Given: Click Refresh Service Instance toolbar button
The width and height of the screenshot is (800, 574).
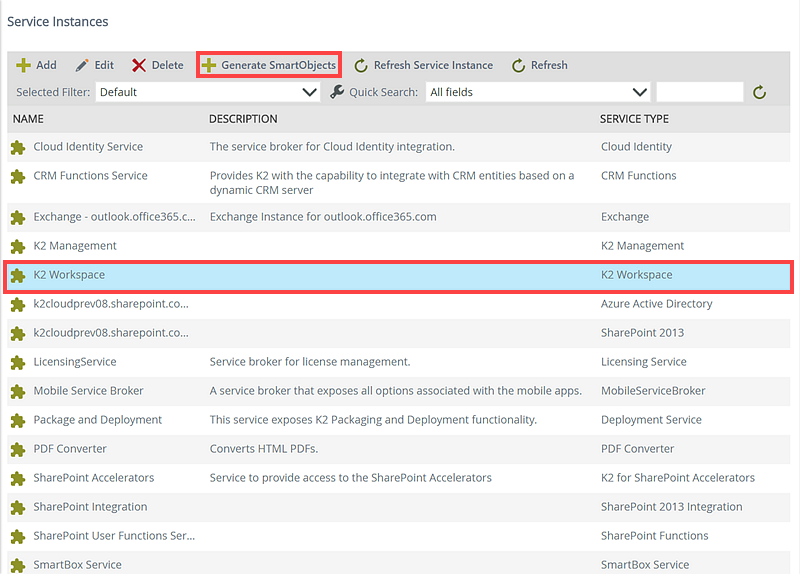Looking at the screenshot, I should click(x=423, y=65).
